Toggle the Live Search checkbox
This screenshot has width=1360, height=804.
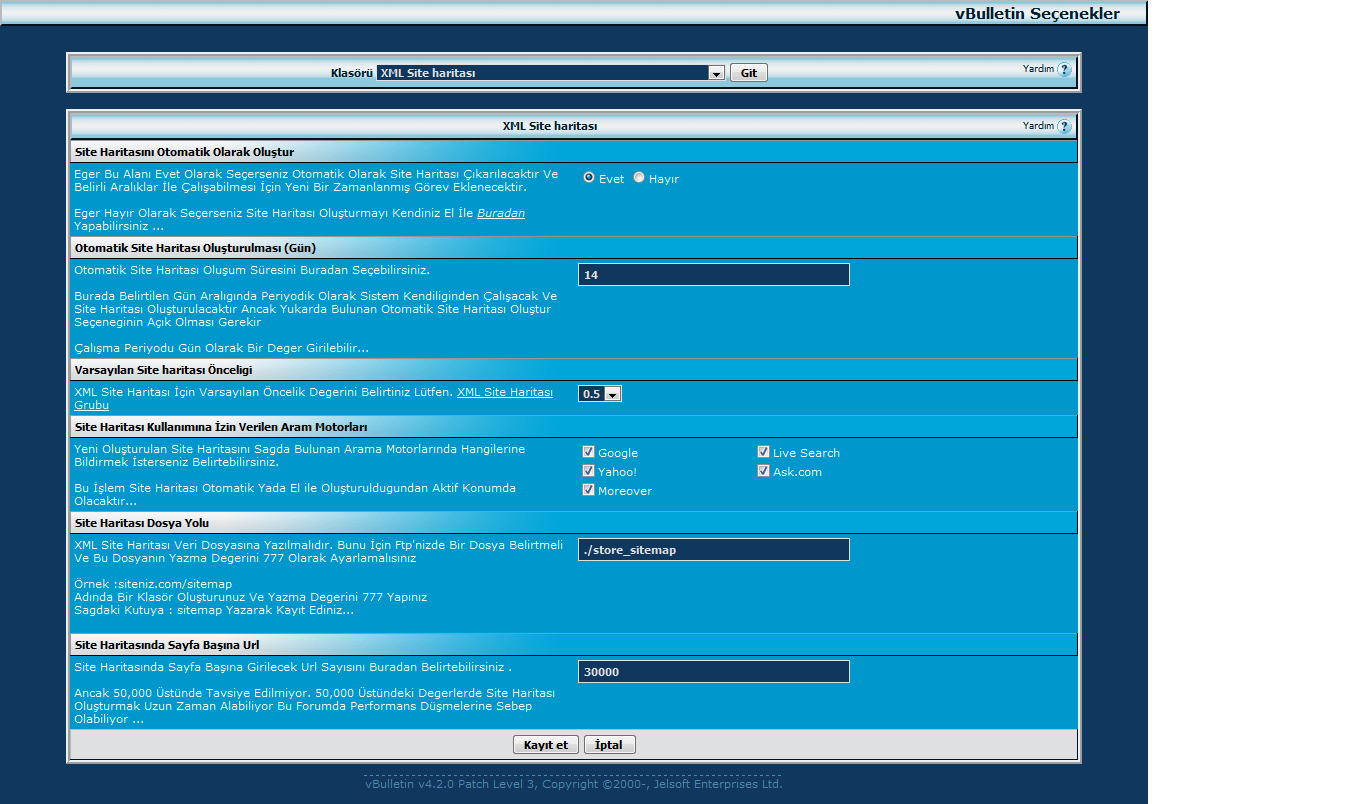[x=763, y=452]
